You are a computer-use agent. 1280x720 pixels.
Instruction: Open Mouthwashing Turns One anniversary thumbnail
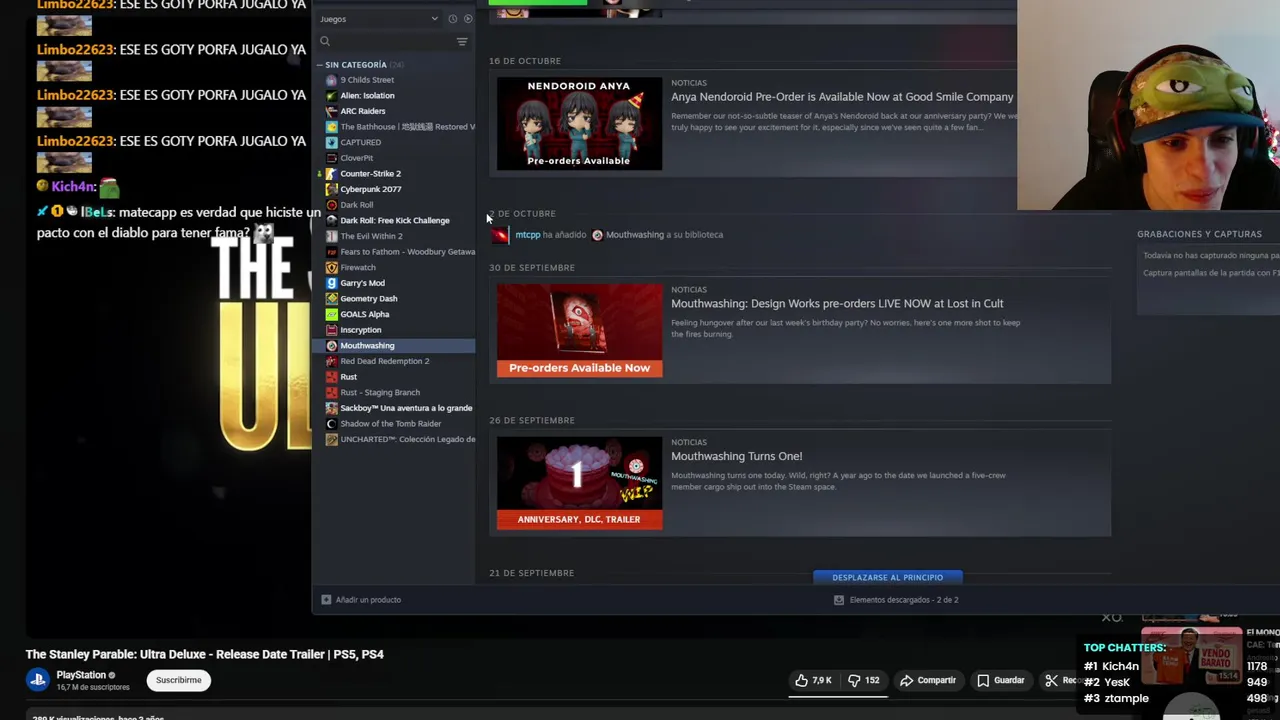click(x=579, y=483)
